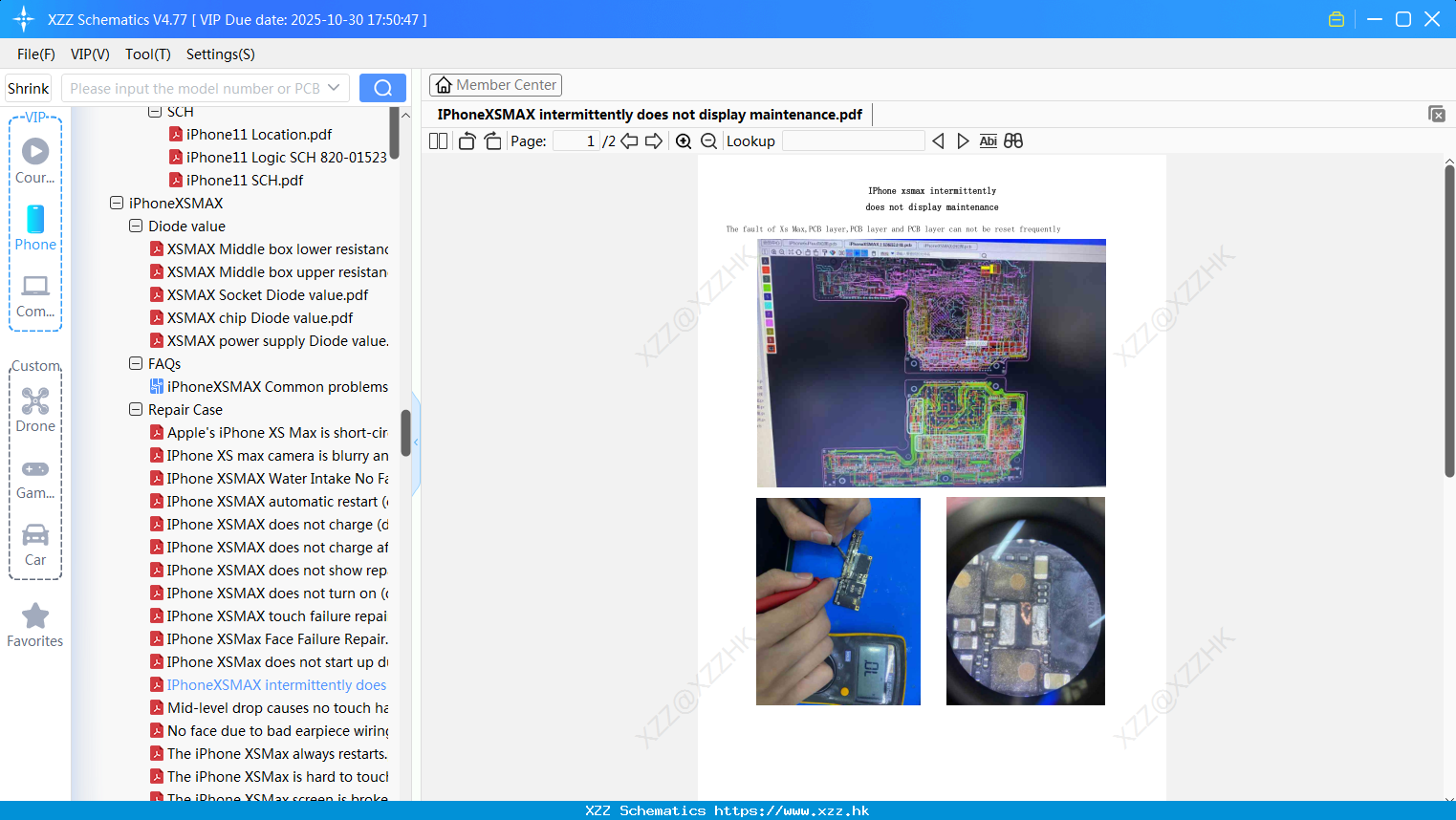The image size is (1456, 820).
Task: Select the IPhoneXSMAX intermittently does not display tab
Action: [x=650, y=115]
